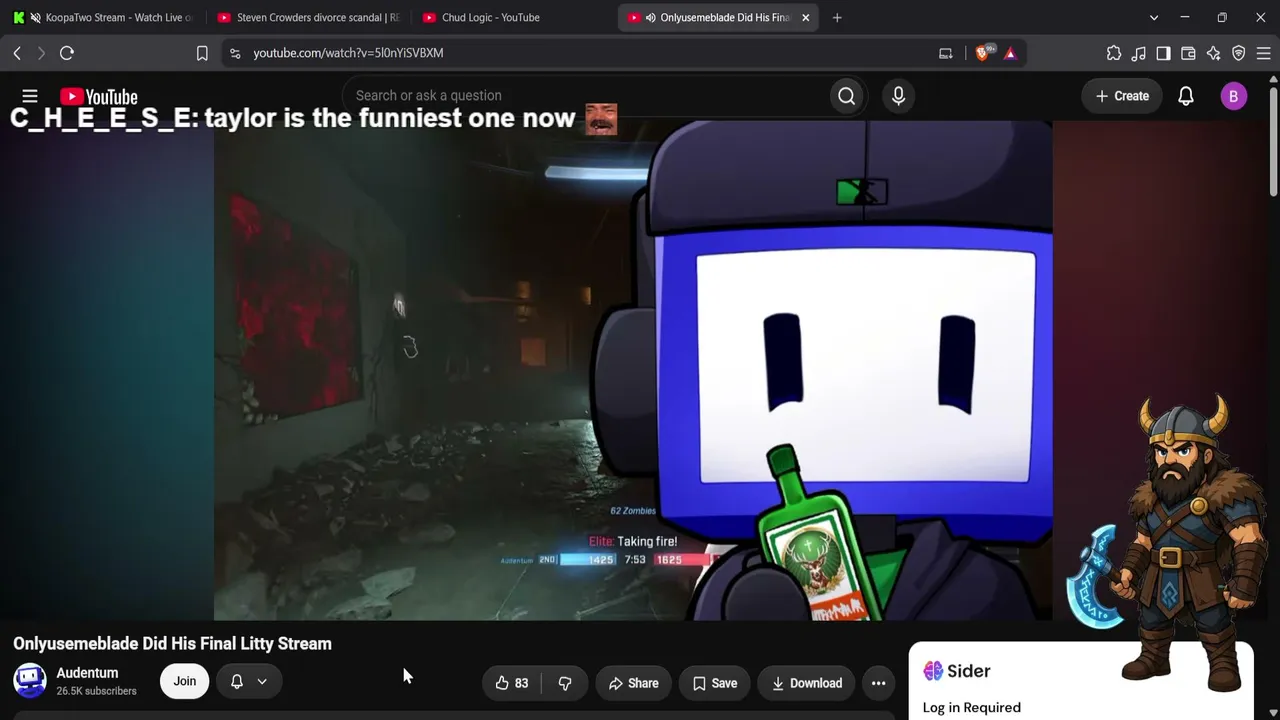Open Brave Rewards triangle icon

[x=1010, y=53]
